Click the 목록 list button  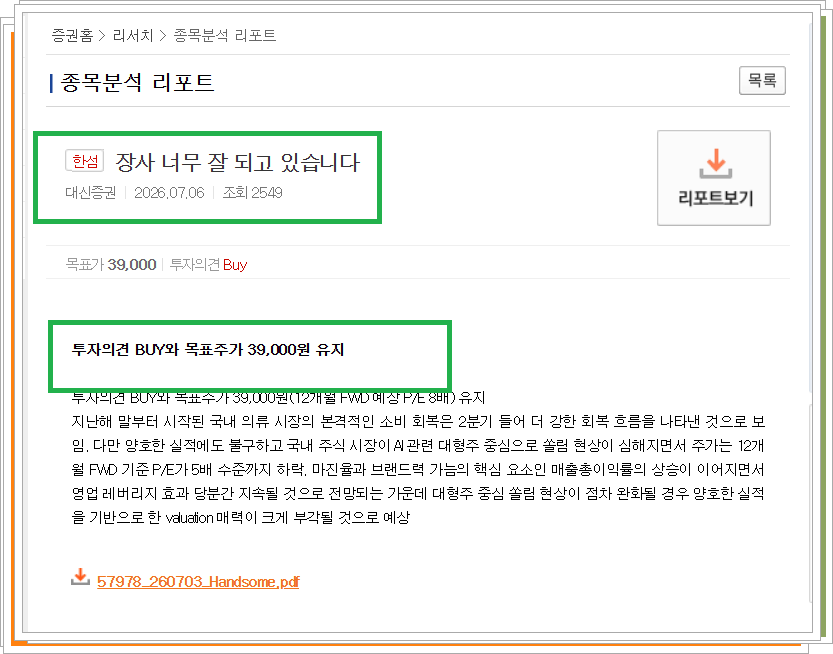pos(762,81)
